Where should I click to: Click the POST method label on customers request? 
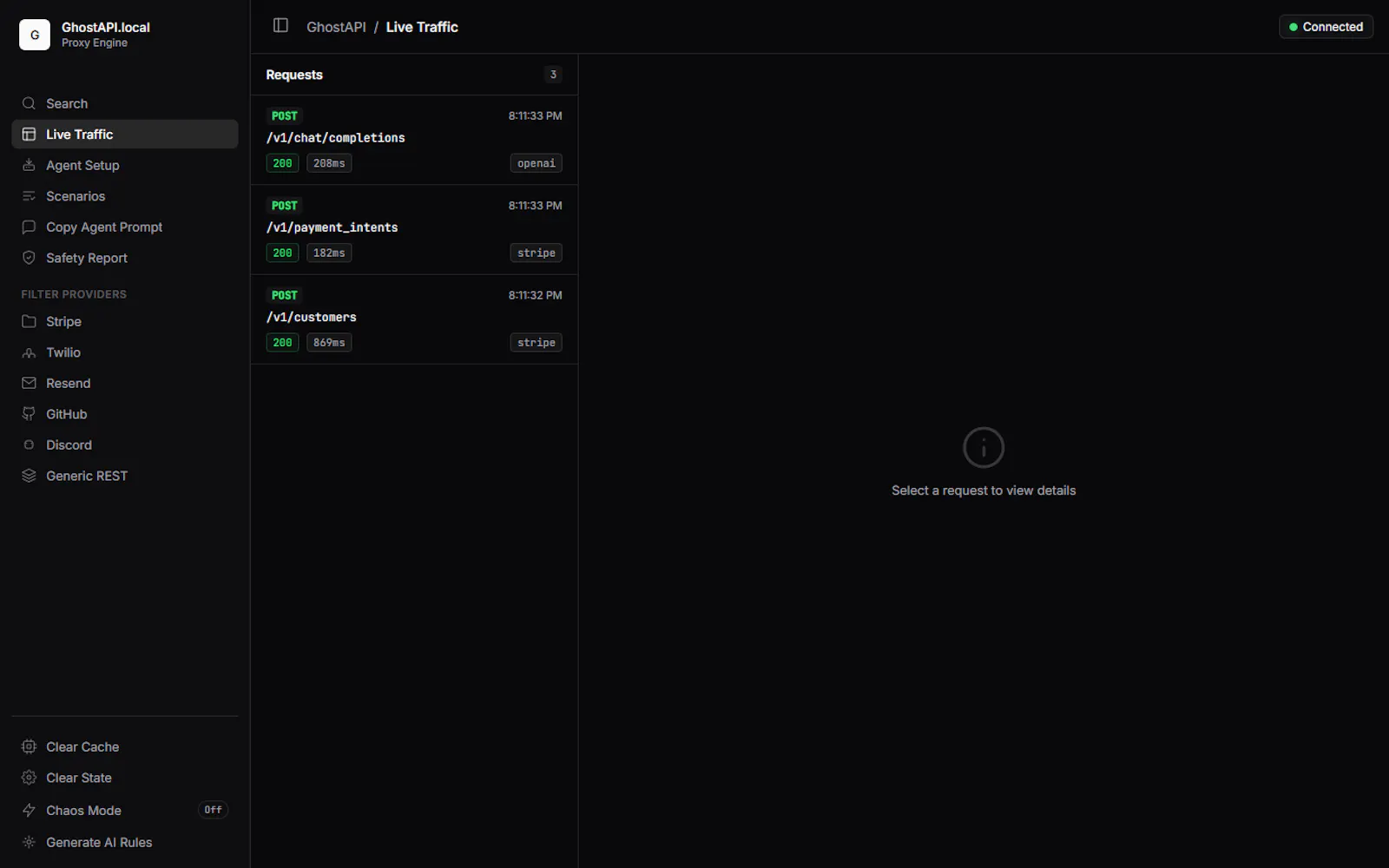(x=284, y=295)
